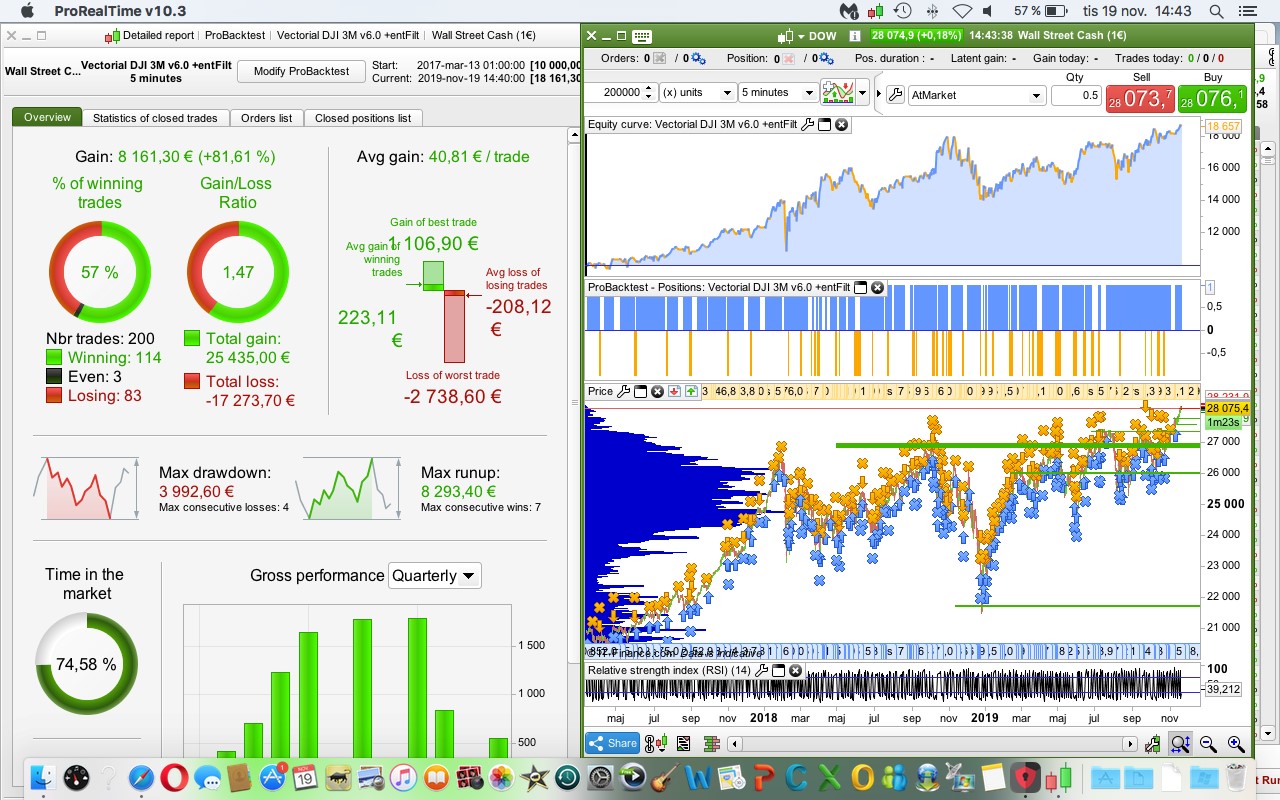Close the ProBacktest Positions panel

tap(878, 287)
